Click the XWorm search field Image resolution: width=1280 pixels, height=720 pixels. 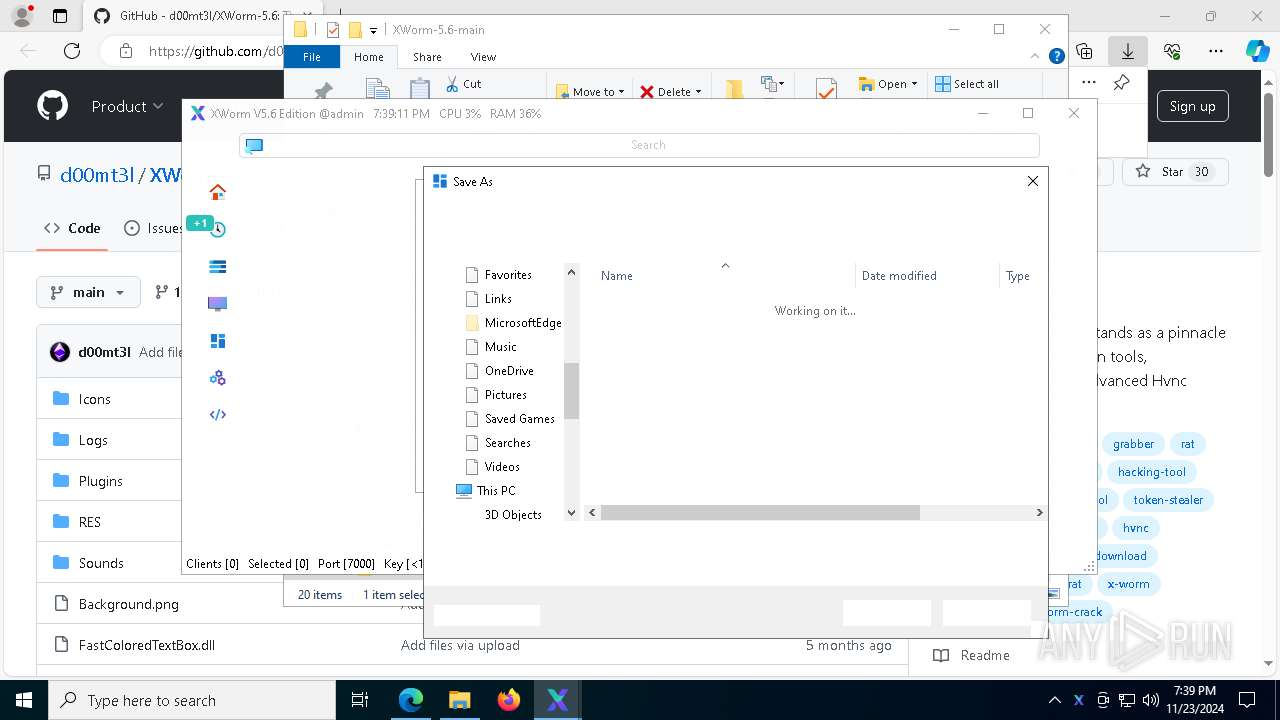(640, 145)
